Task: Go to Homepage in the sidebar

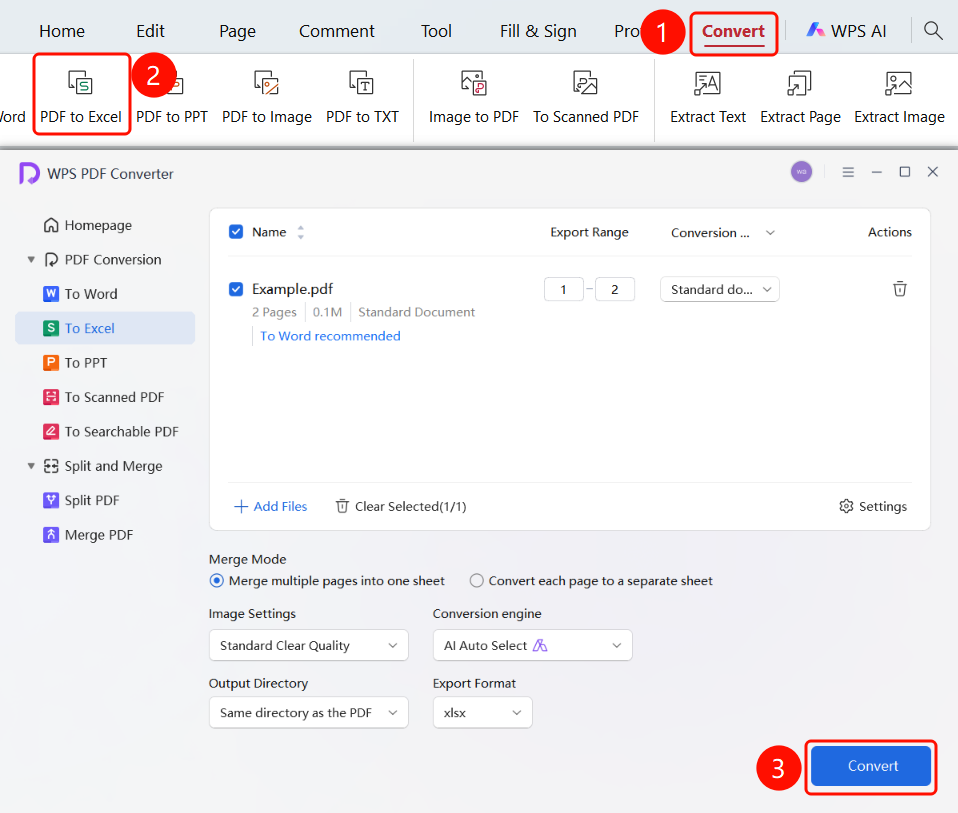Action: coord(88,225)
